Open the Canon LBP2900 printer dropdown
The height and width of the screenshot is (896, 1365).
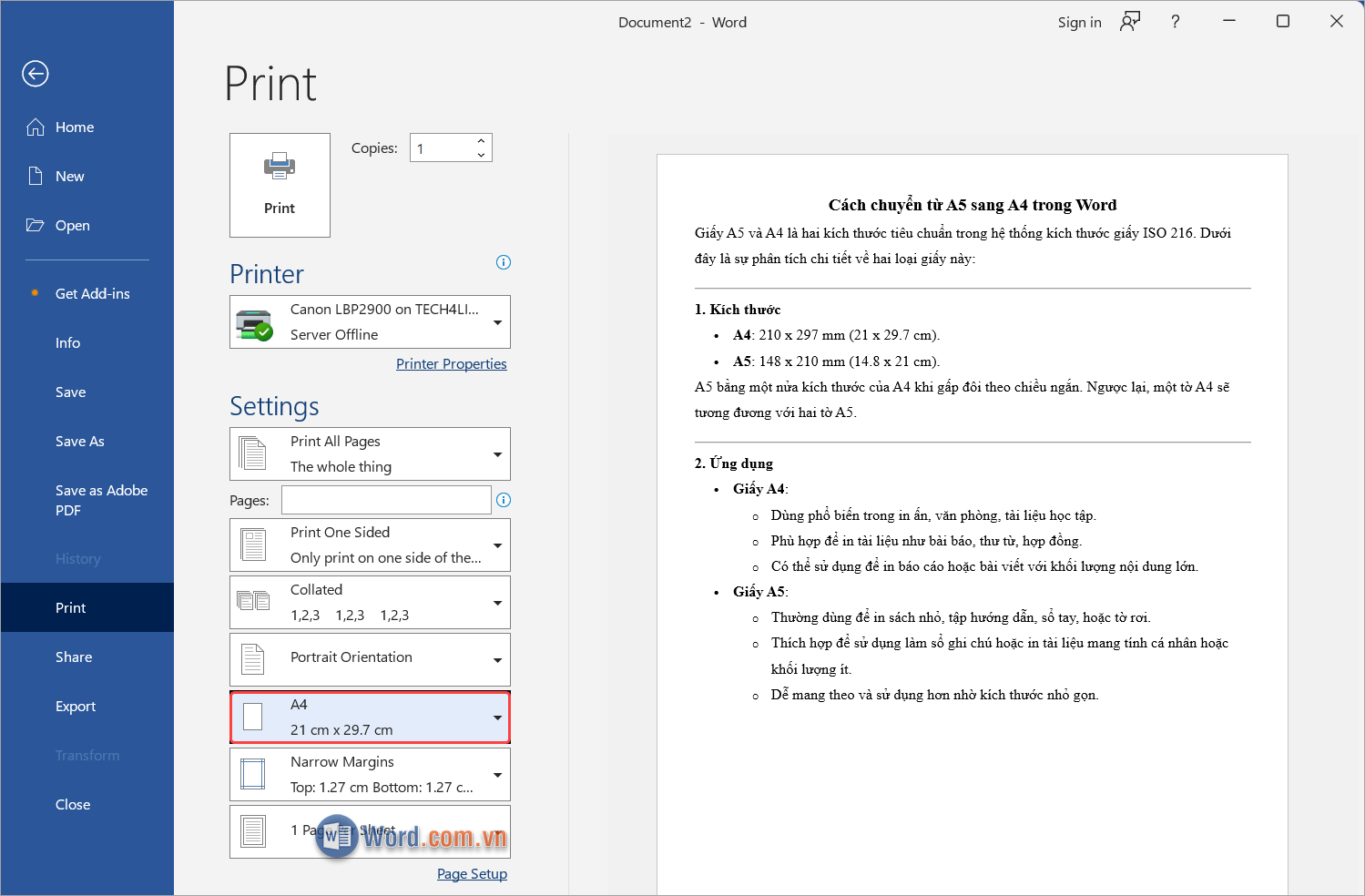point(497,322)
